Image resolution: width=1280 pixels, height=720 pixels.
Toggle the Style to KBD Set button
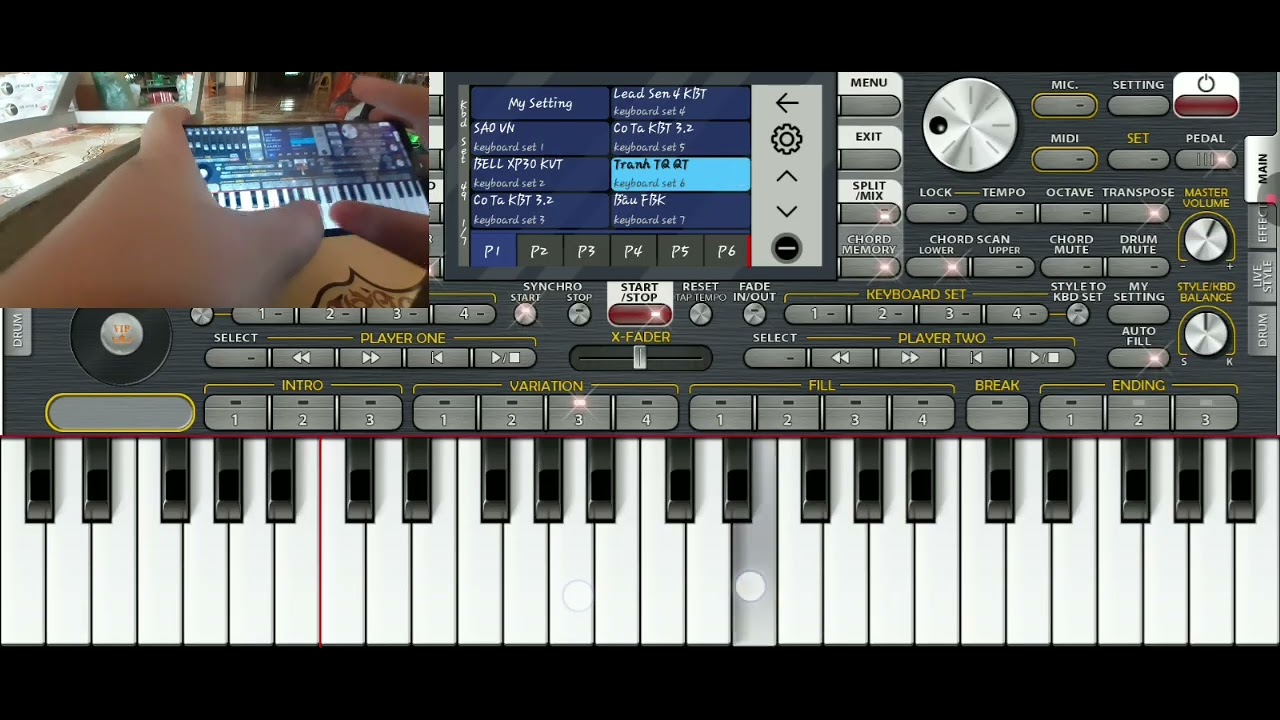point(1077,314)
